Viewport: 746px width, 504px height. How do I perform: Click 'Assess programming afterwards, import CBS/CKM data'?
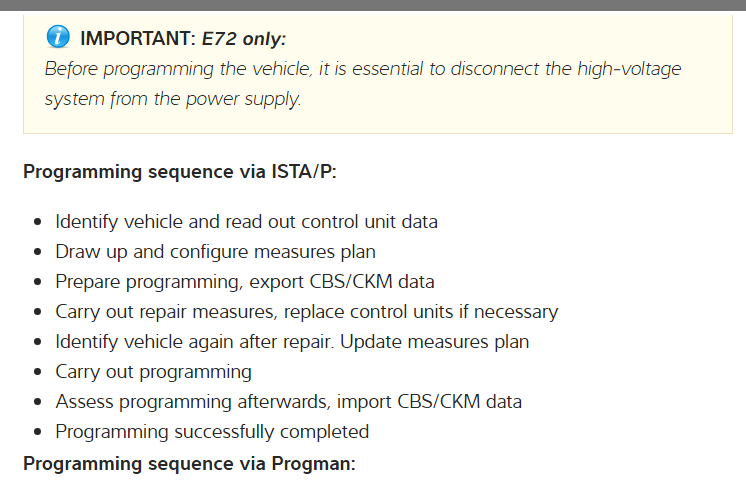pyautogui.click(x=288, y=401)
